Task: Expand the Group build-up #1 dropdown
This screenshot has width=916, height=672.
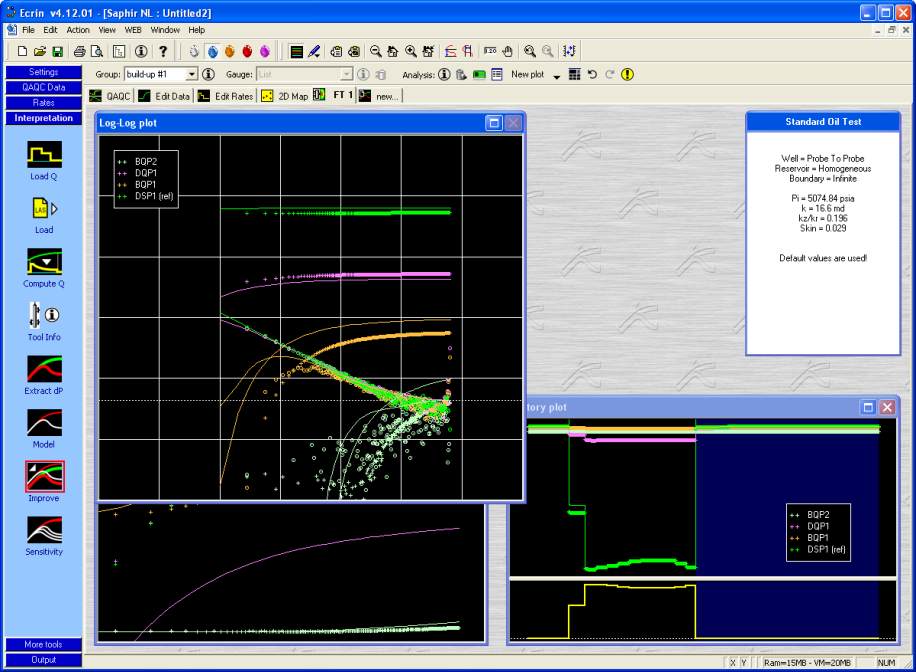Action: [192, 75]
